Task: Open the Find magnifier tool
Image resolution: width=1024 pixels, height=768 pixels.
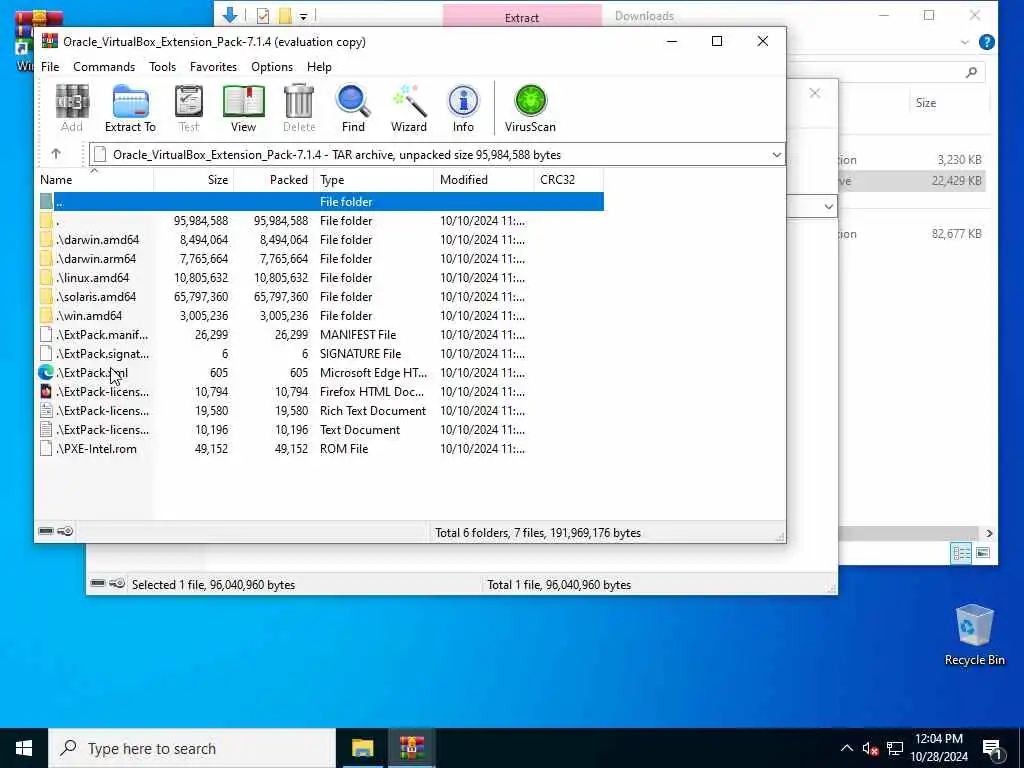Action: coord(353,108)
